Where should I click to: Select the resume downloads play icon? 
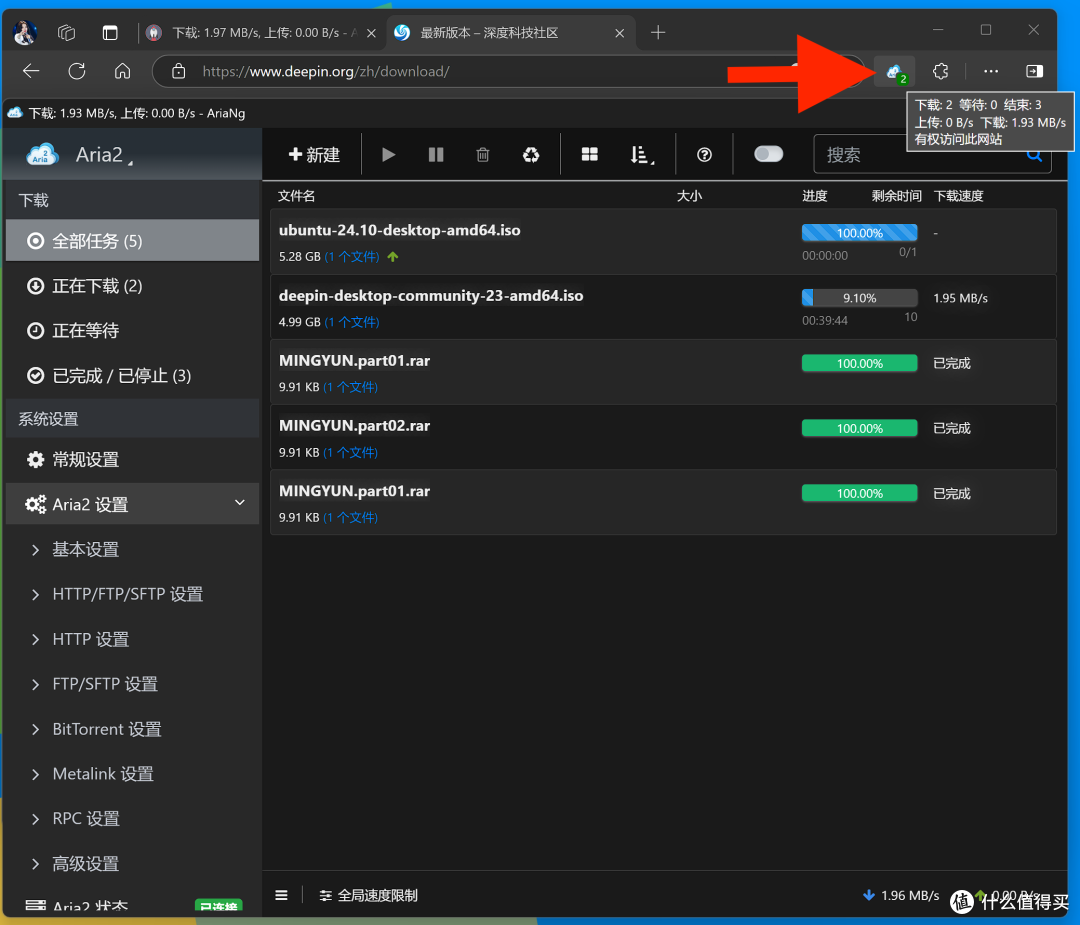click(388, 154)
